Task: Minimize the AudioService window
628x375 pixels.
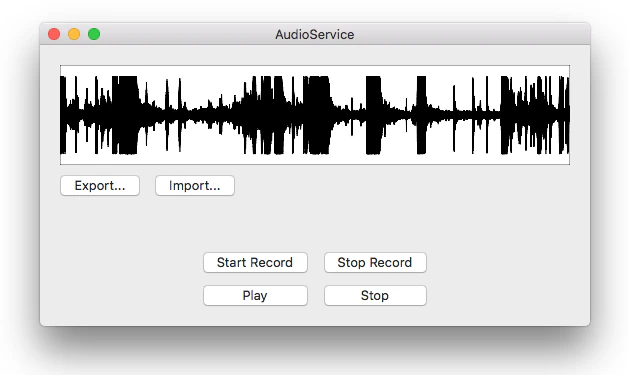Action: pyautogui.click(x=74, y=34)
